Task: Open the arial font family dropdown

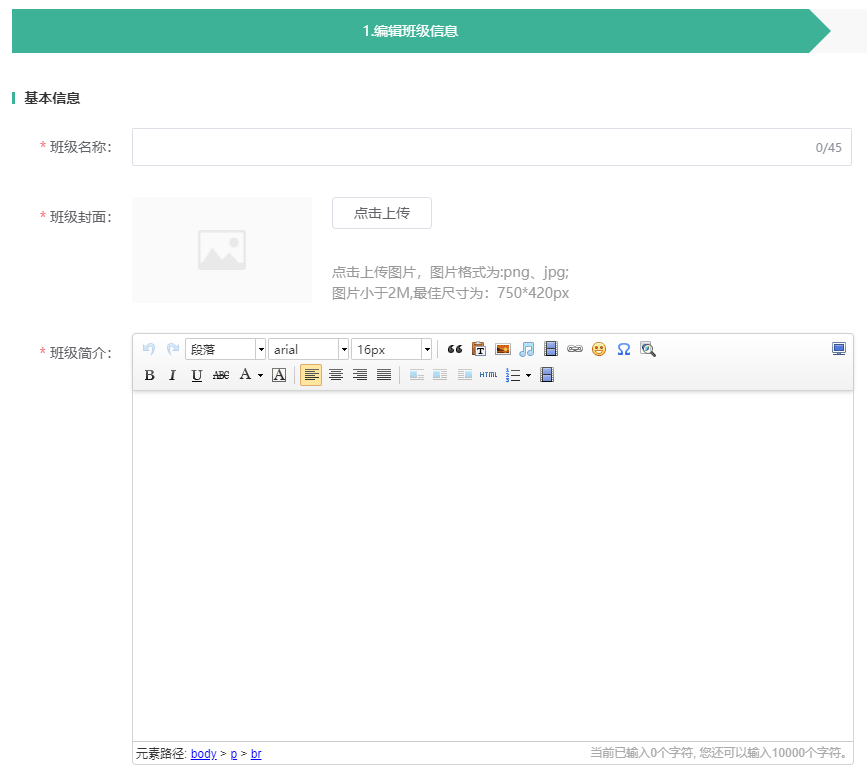Action: click(309, 349)
